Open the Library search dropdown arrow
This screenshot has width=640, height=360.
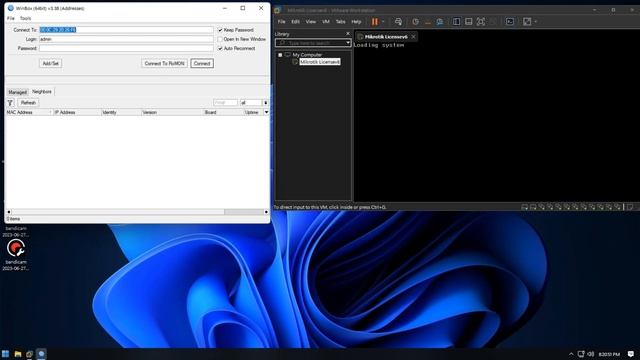tap(348, 43)
